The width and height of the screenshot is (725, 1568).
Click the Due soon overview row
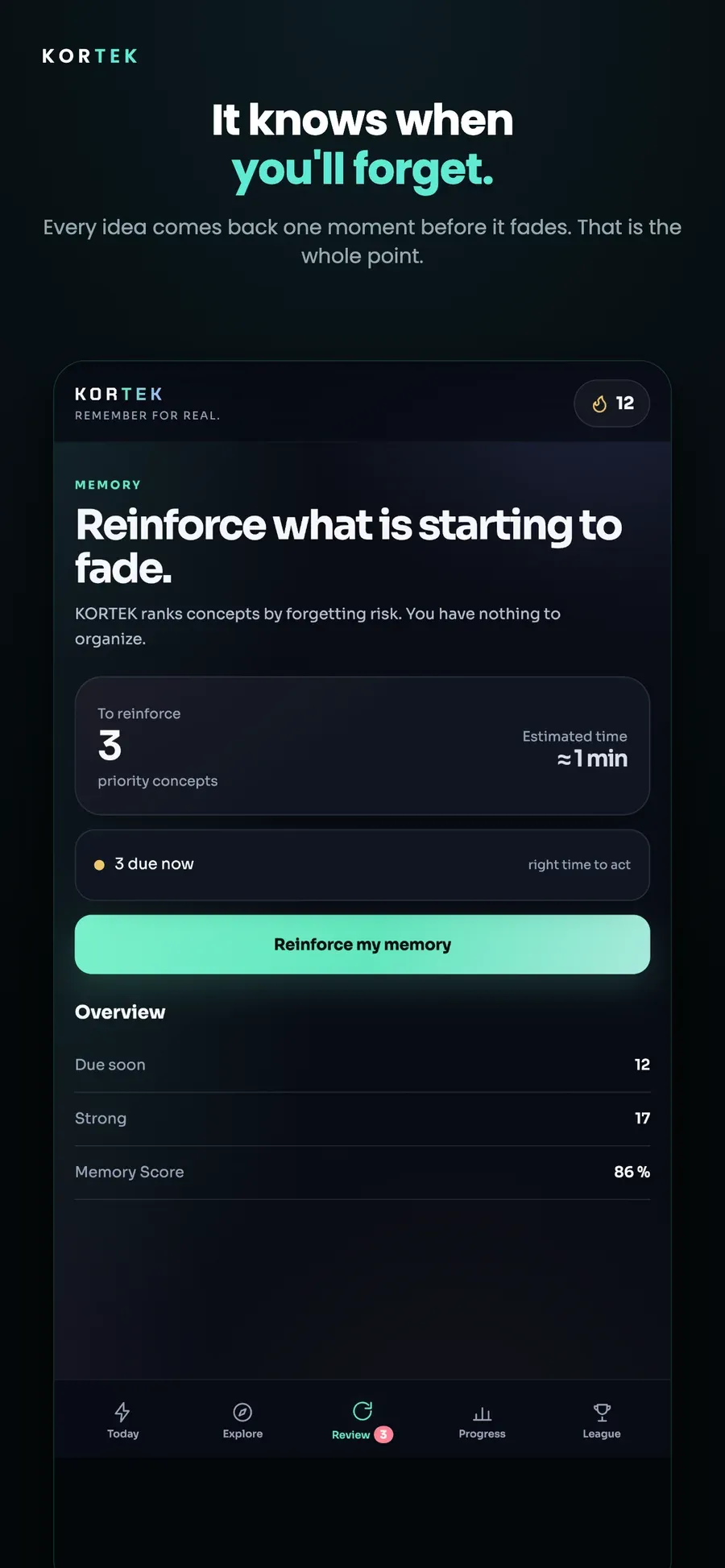(x=362, y=1065)
